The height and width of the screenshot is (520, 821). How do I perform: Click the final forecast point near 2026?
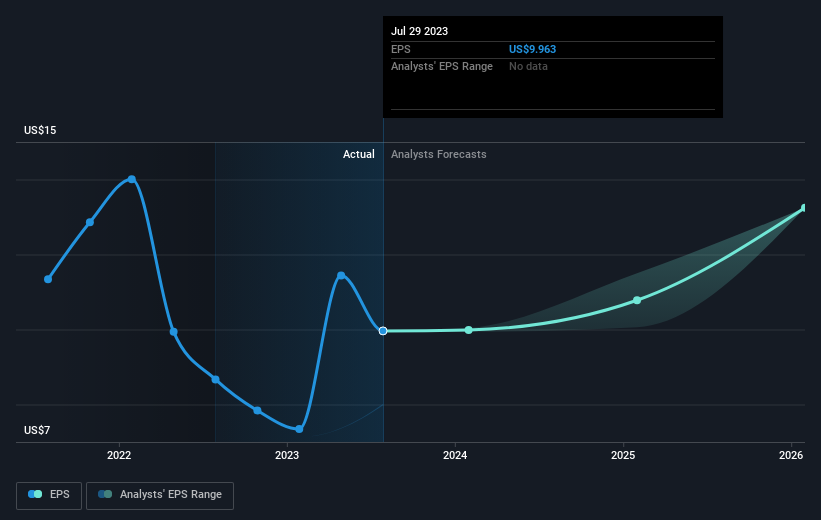(804, 208)
